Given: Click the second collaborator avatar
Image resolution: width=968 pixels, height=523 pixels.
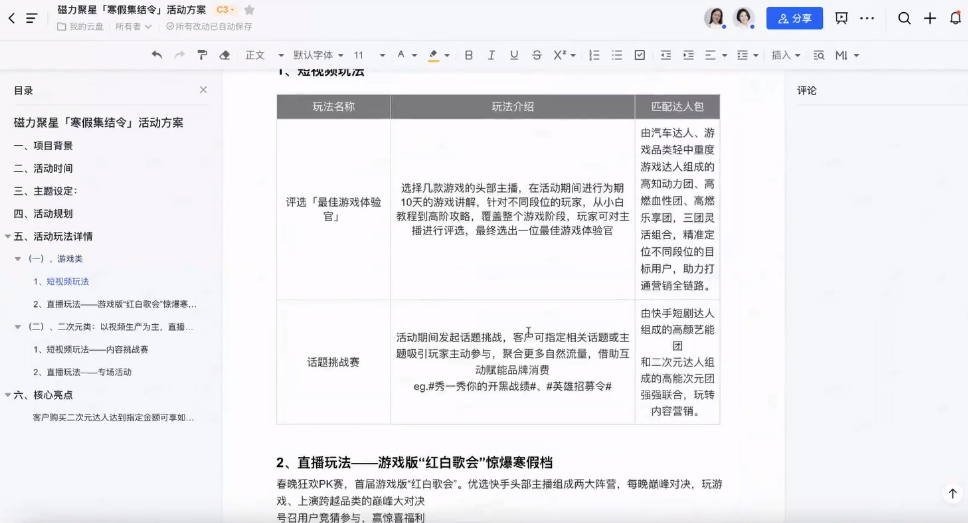Looking at the screenshot, I should [x=744, y=18].
